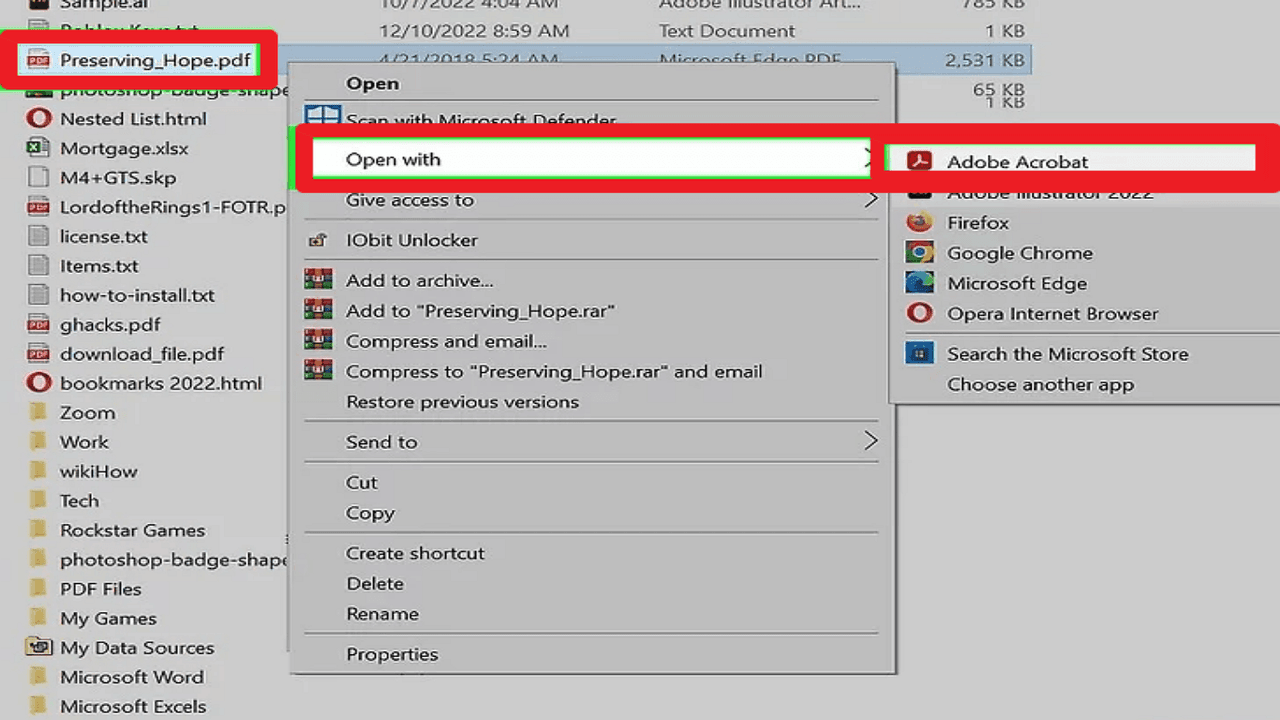
Task: Click the PDF icon of ghacks.pdf
Action: [38, 325]
